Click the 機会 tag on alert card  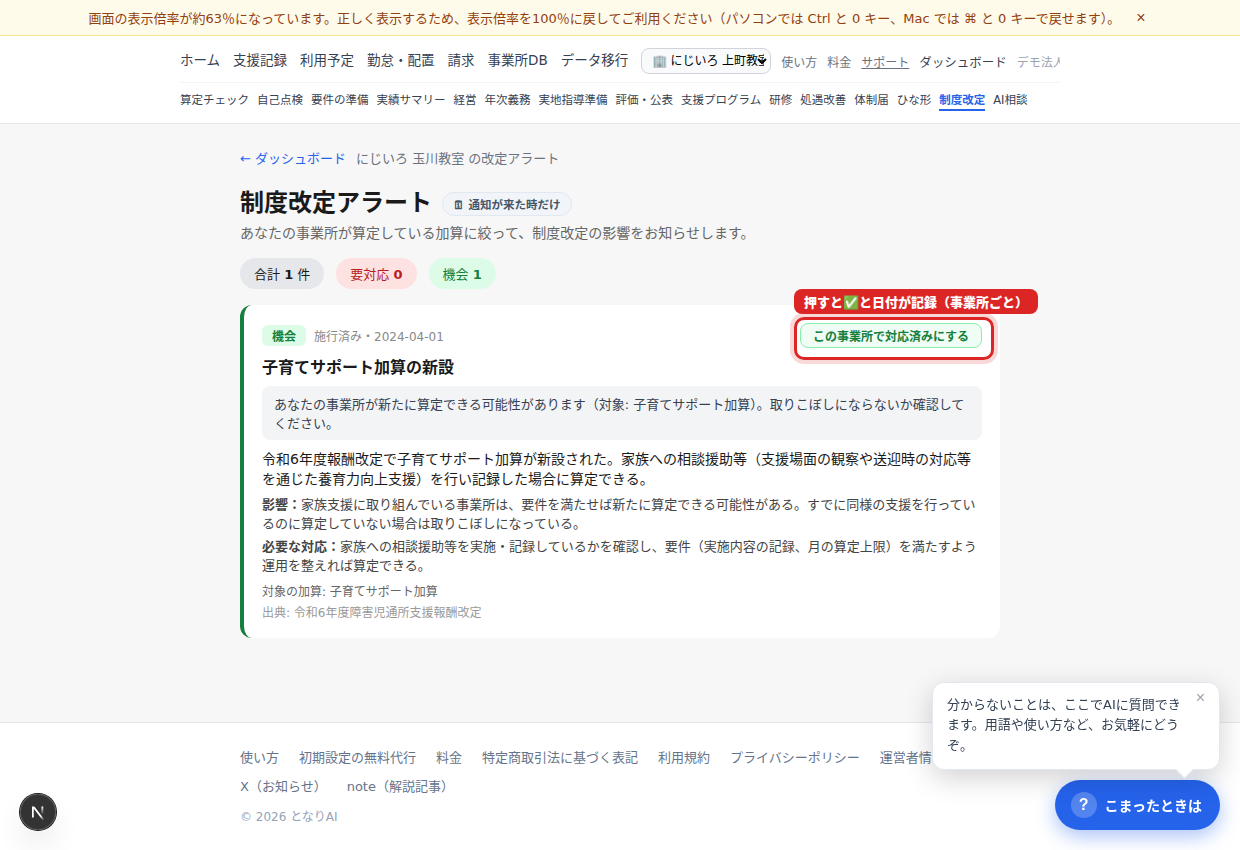[284, 336]
